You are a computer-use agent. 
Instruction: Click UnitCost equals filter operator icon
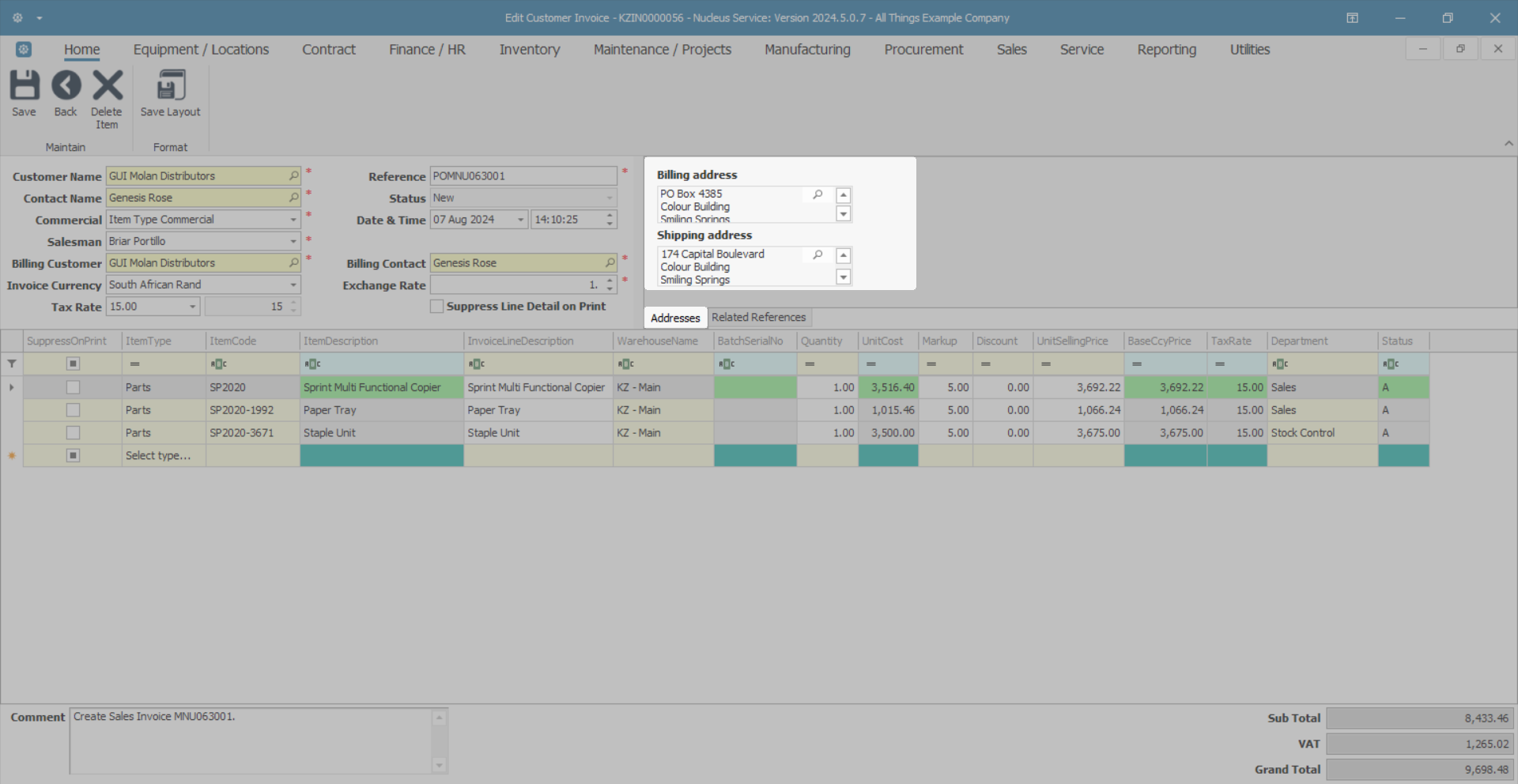(870, 364)
